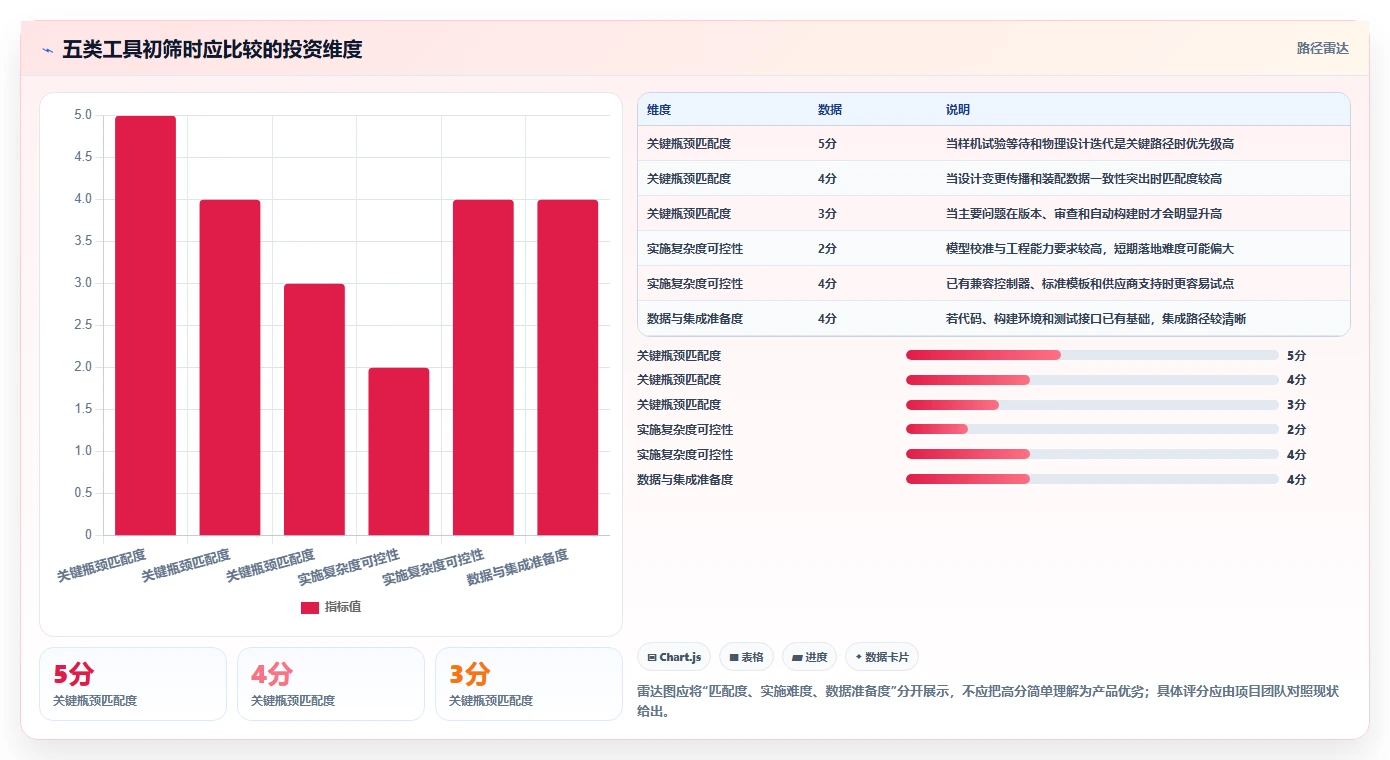Click the 3分 cell in the table
This screenshot has width=1390, height=760.
[x=827, y=214]
